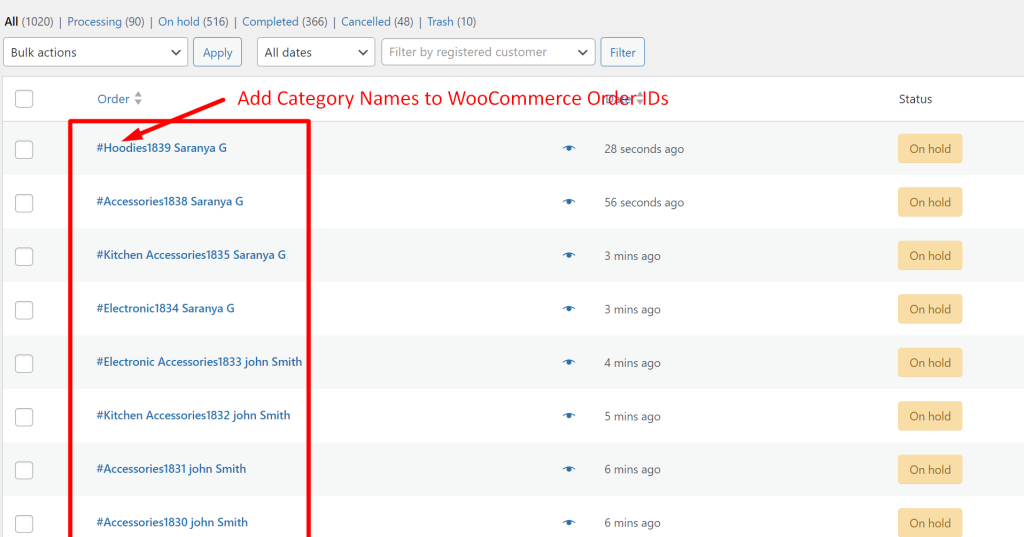The width and height of the screenshot is (1024, 537).
Task: Check the Accessories1838 order row
Action: (24, 203)
